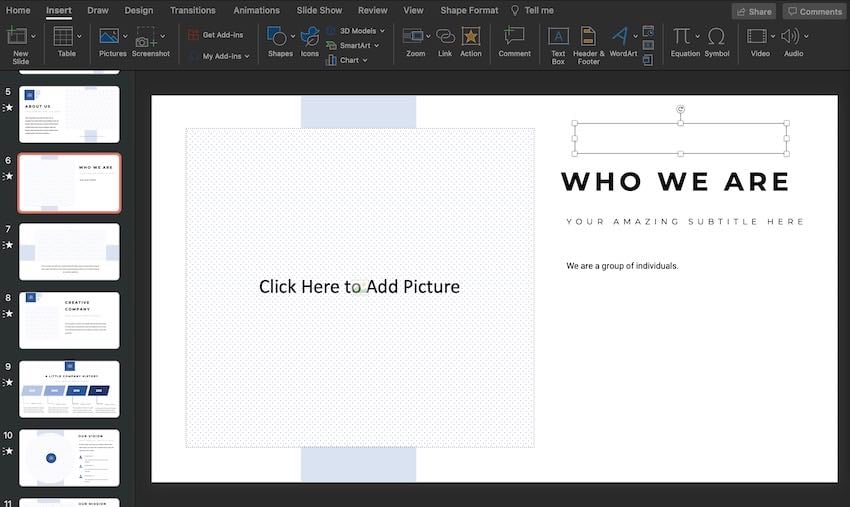
Task: Click the Symbol omega icon
Action: (716, 37)
